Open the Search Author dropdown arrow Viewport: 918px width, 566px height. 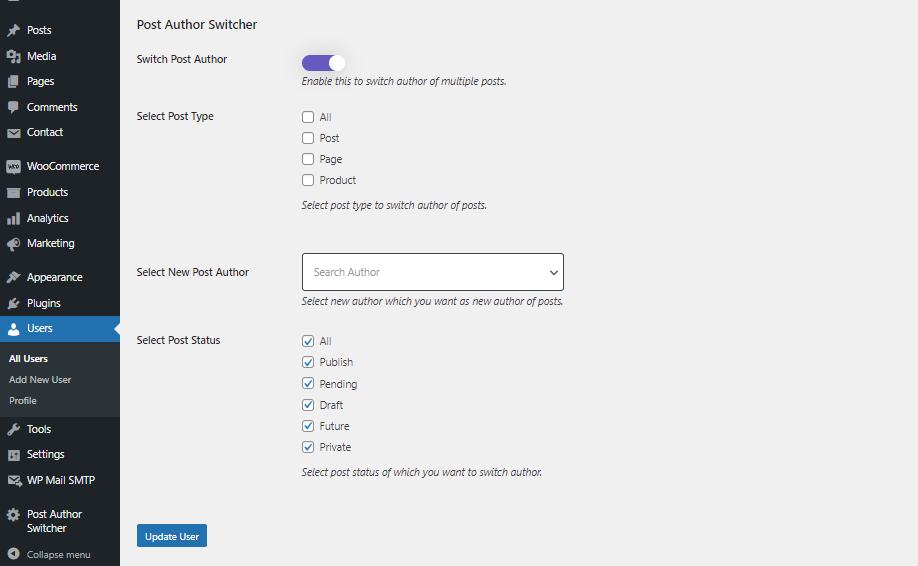point(553,272)
